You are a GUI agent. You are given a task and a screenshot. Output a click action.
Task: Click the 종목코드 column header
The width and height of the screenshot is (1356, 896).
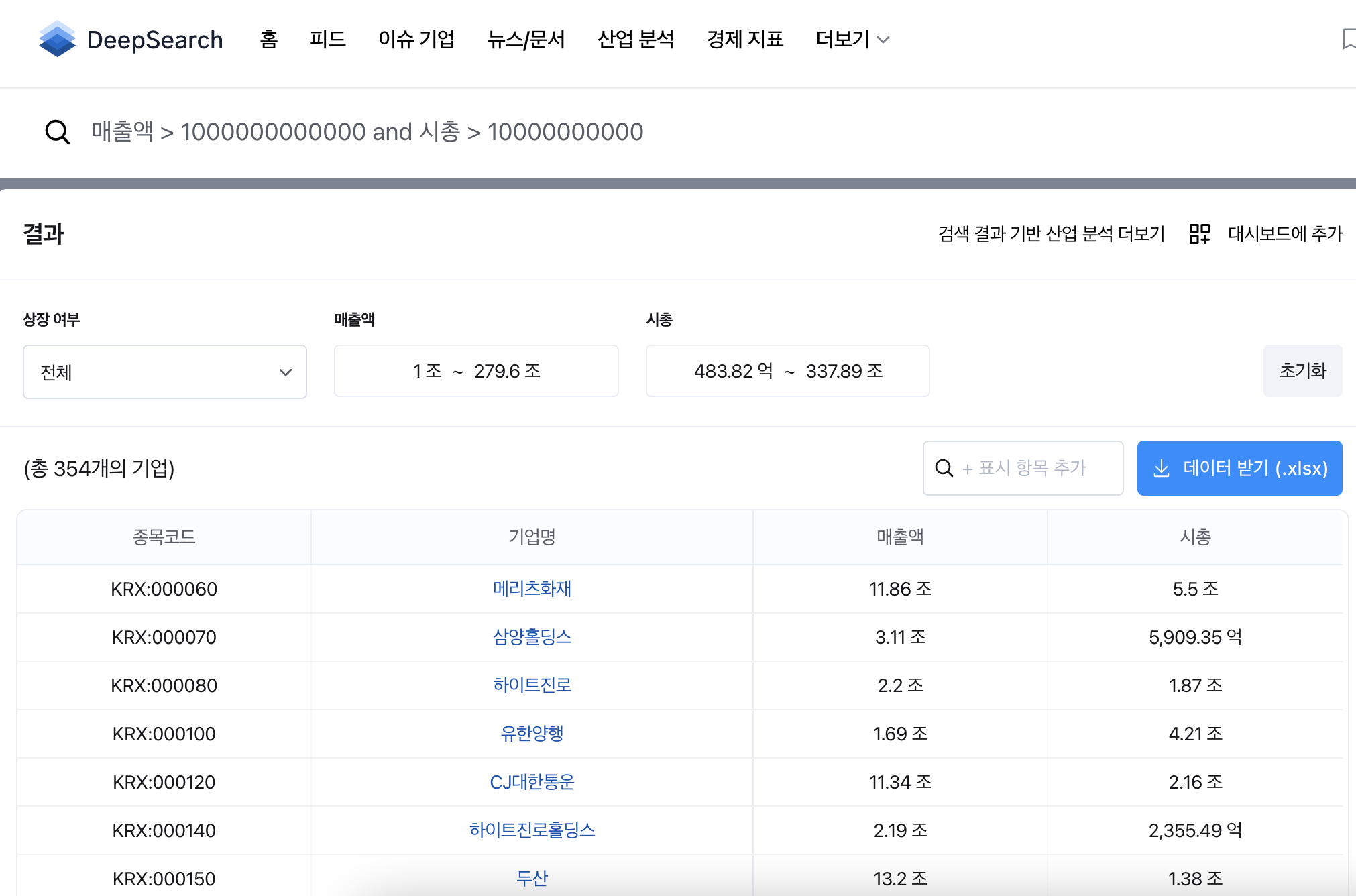click(164, 537)
